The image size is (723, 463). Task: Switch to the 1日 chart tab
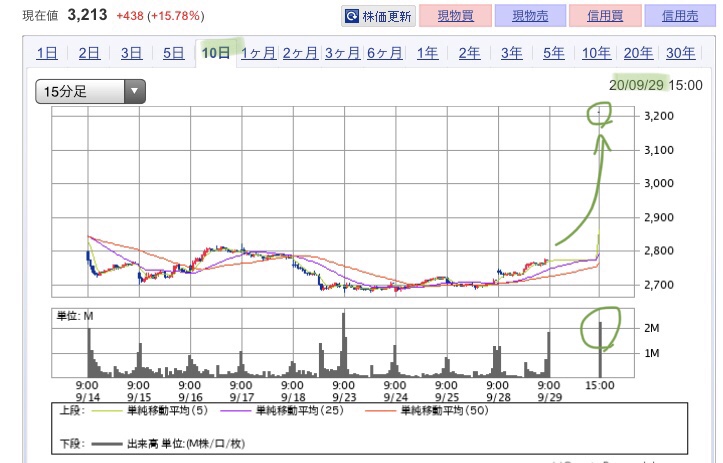tap(46, 54)
